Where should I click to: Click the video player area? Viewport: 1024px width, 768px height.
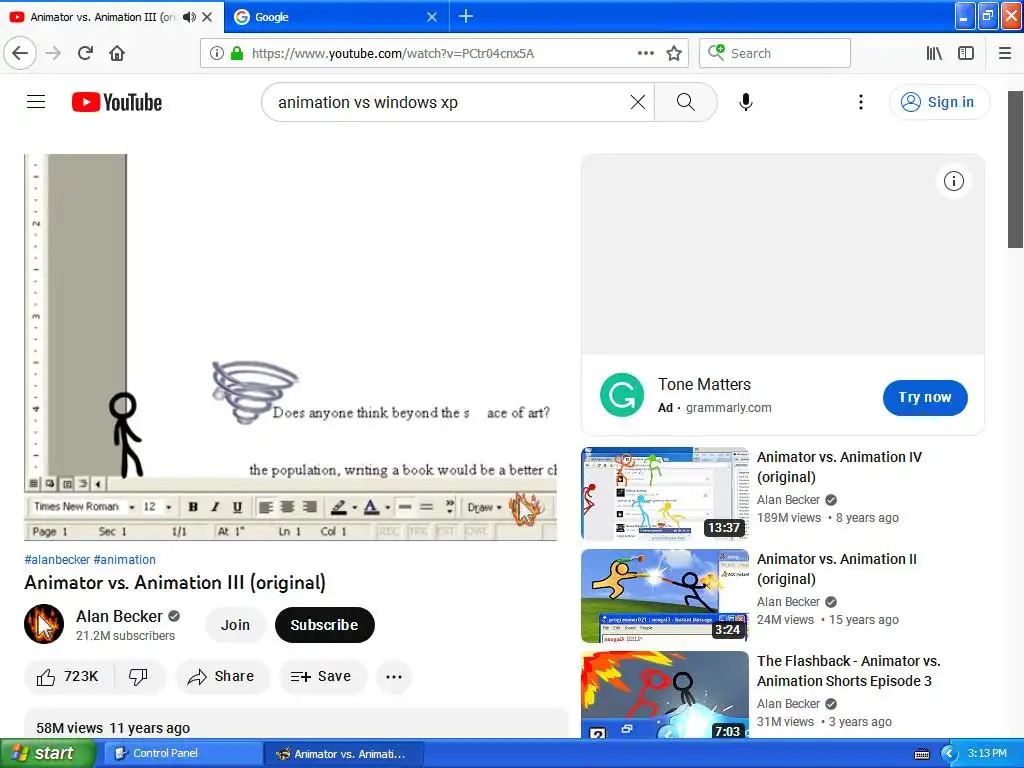coord(291,347)
